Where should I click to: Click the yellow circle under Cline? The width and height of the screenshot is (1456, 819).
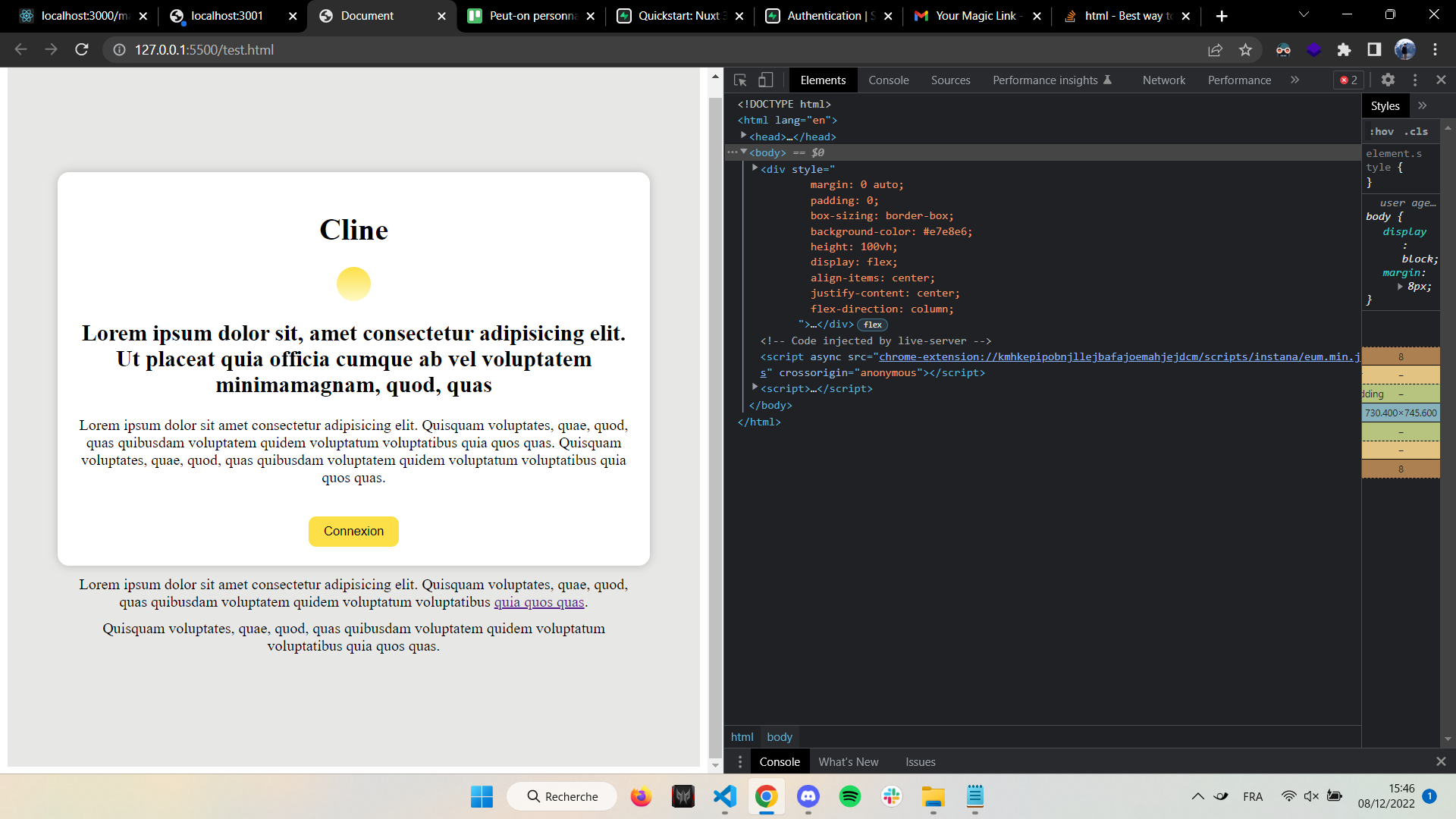pos(353,284)
